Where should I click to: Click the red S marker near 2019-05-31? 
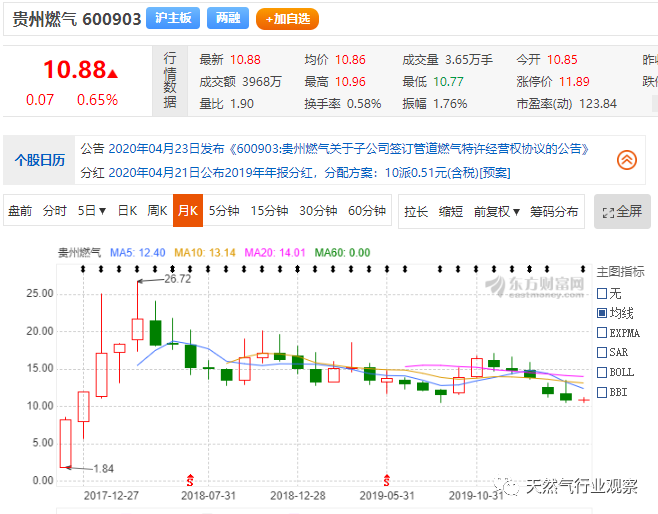pyautogui.click(x=386, y=477)
